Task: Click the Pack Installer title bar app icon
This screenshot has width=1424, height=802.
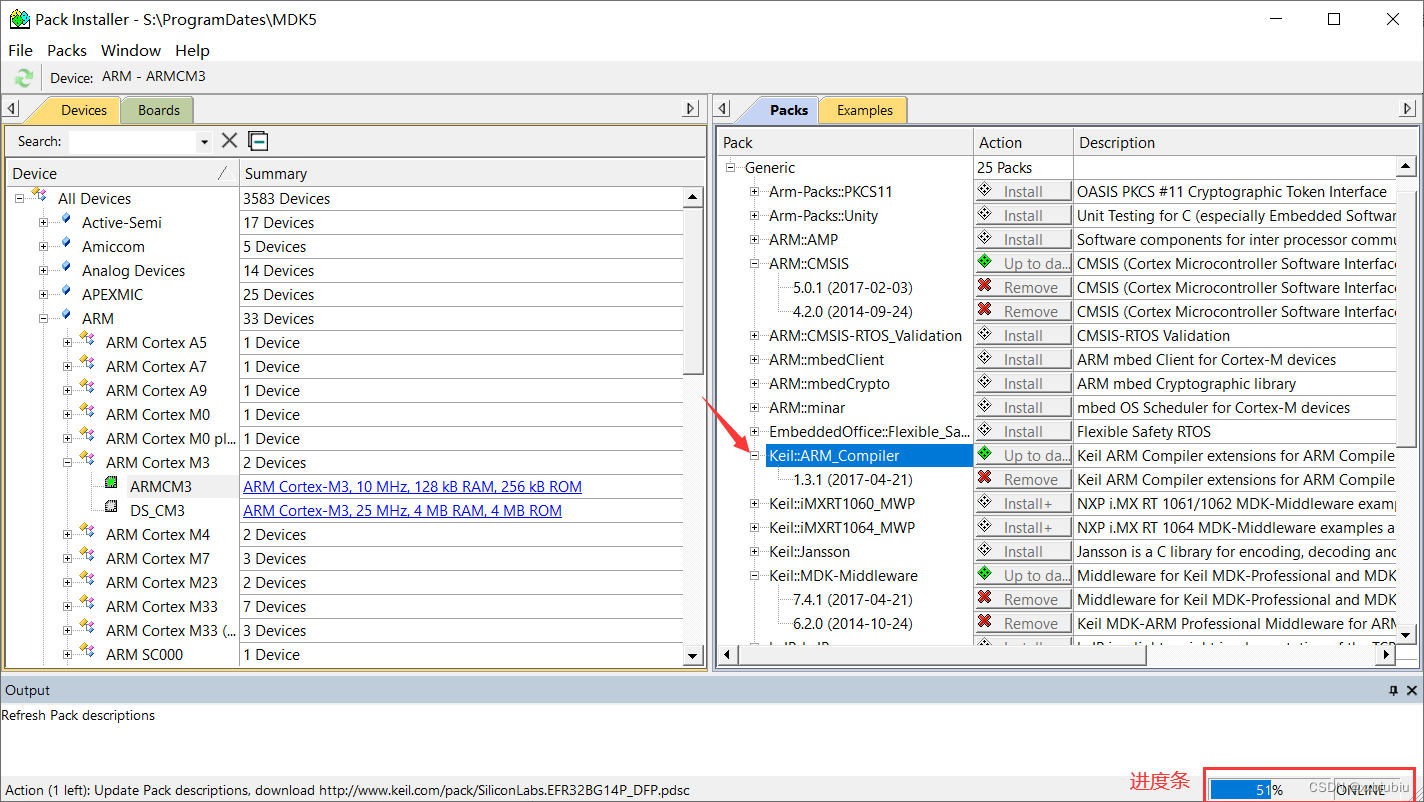Action: tap(19, 19)
